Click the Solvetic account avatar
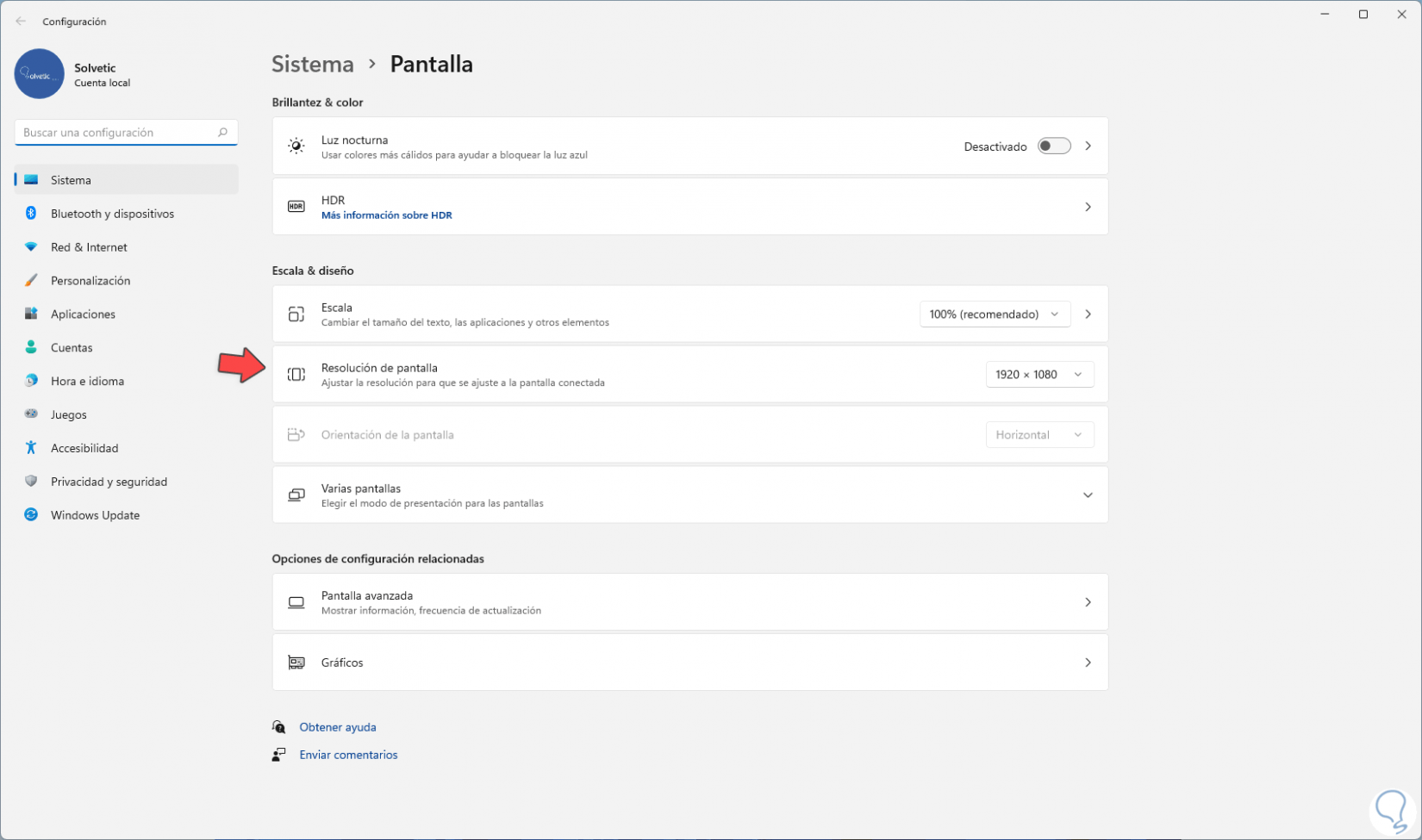Image resolution: width=1422 pixels, height=840 pixels. [x=39, y=74]
